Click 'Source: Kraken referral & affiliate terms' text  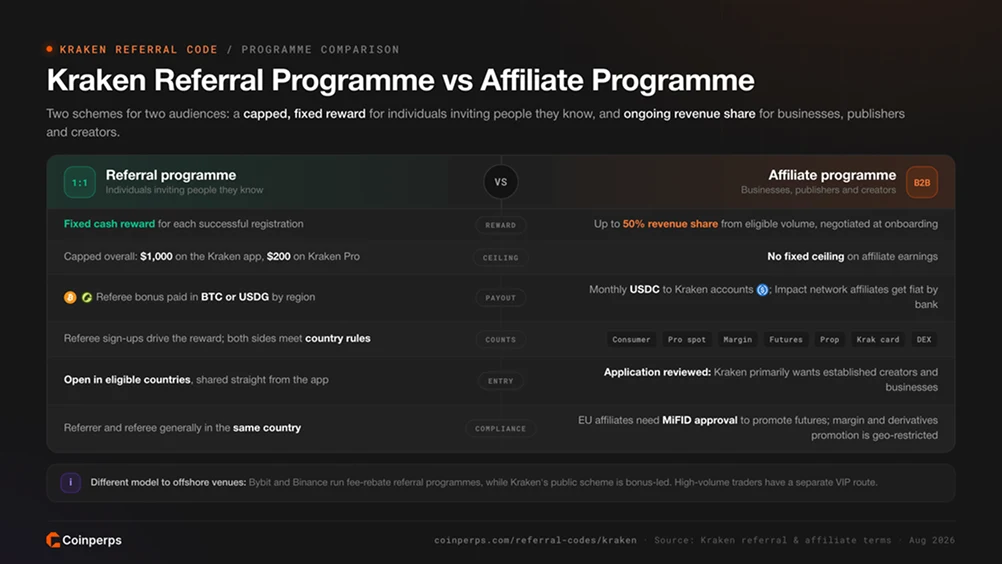[773, 540]
